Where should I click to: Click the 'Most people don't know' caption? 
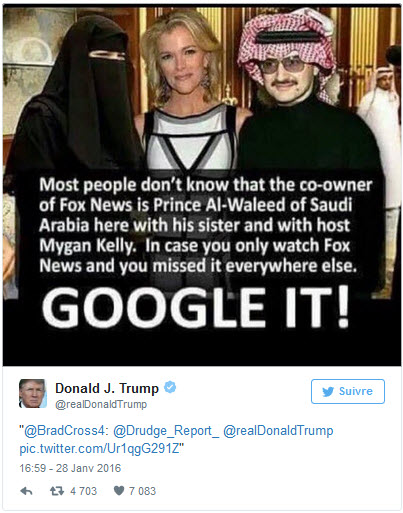click(206, 225)
